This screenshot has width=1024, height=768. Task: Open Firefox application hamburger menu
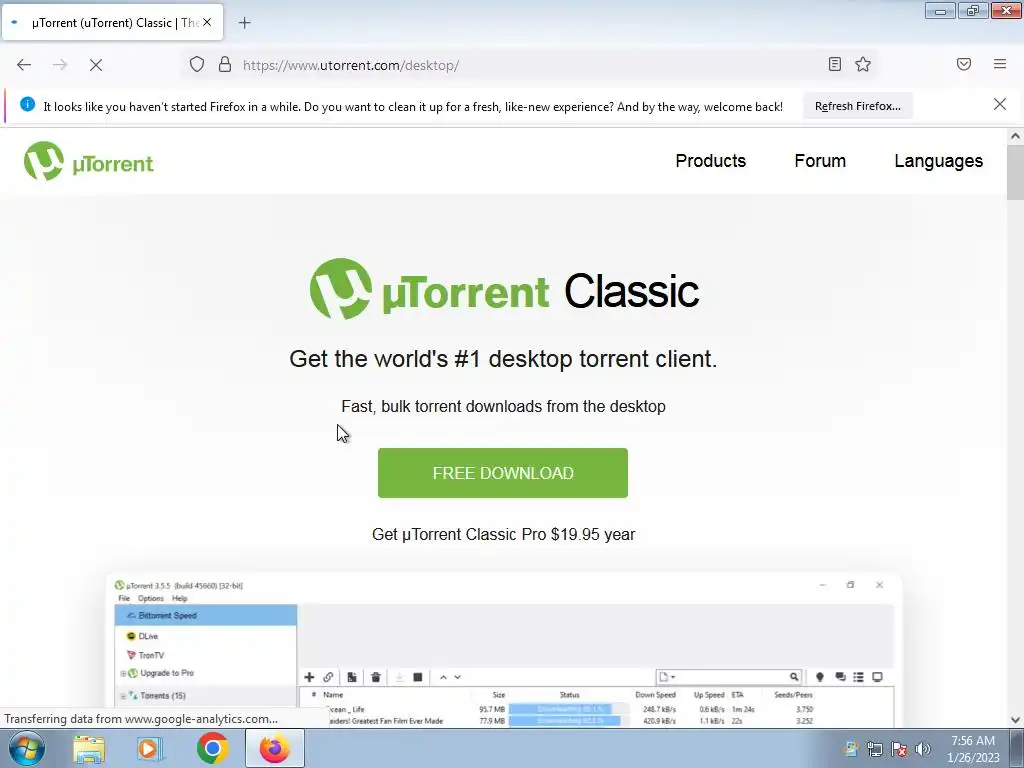click(x=1000, y=64)
